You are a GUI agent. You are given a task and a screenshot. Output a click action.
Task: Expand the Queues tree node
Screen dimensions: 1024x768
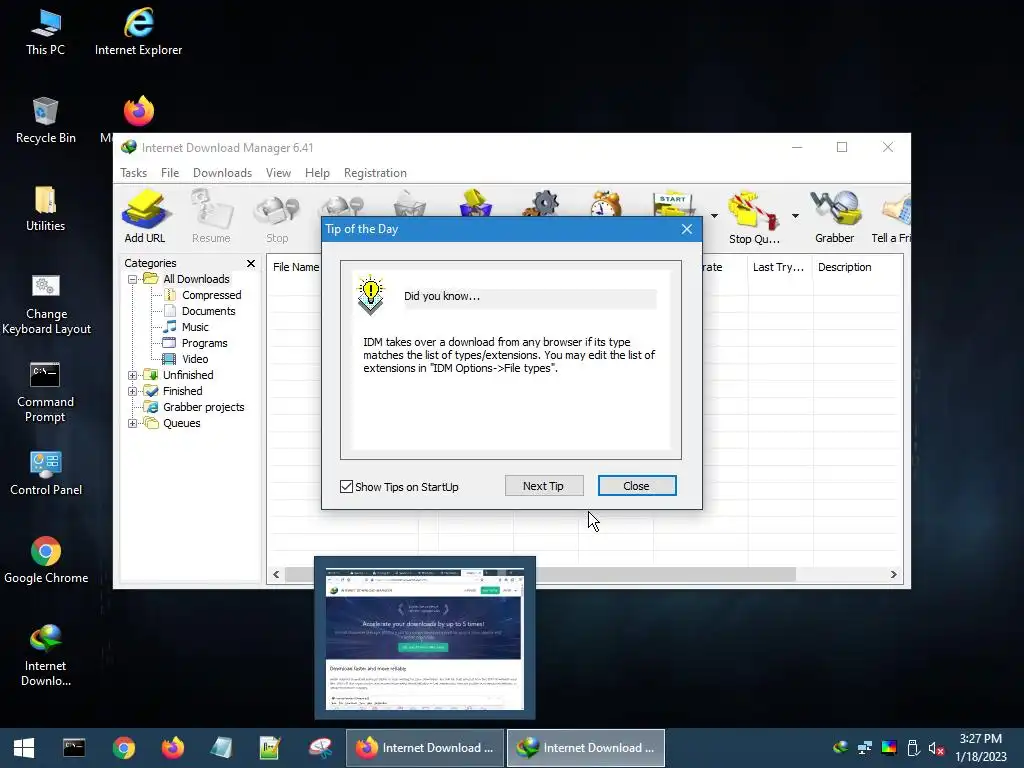132,423
